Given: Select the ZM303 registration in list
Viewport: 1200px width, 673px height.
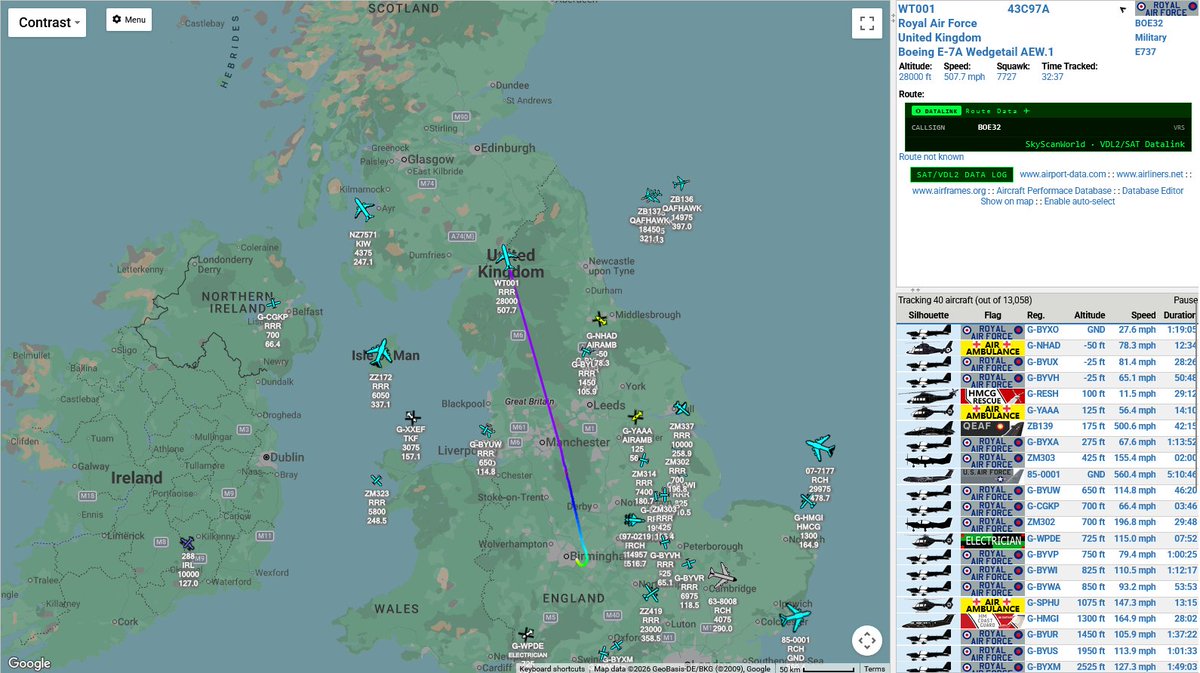Looking at the screenshot, I should tap(1040, 459).
